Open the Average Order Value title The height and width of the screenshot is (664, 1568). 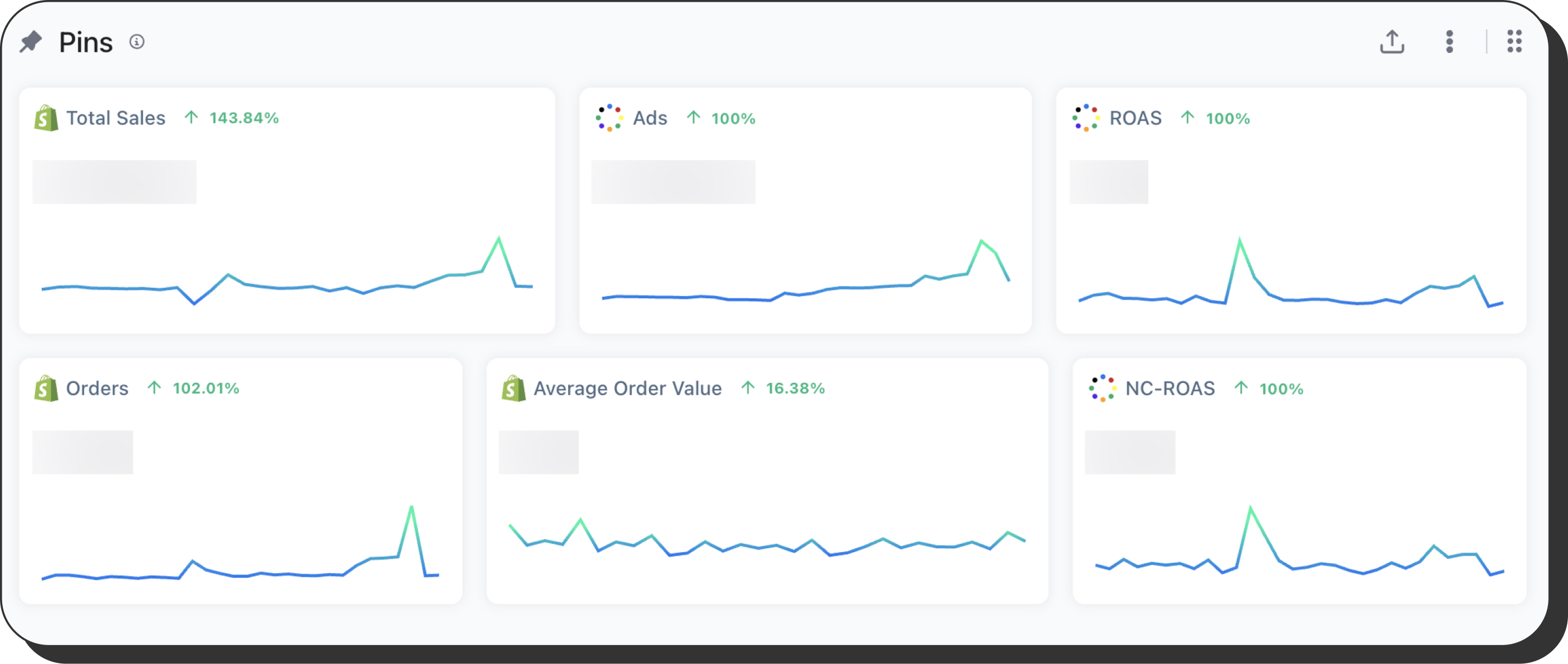627,388
